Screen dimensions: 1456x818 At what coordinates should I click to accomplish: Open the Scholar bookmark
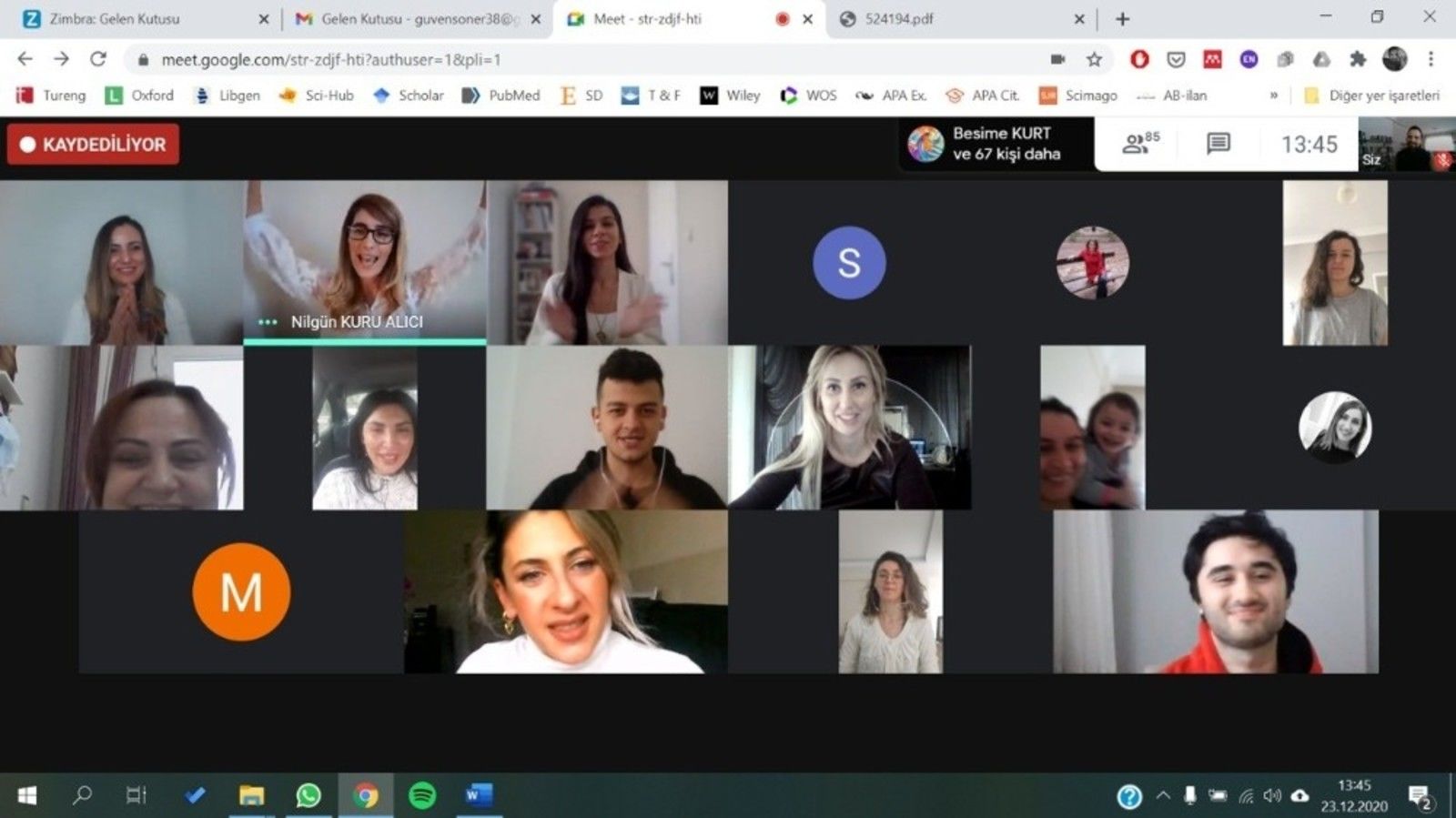[x=409, y=95]
